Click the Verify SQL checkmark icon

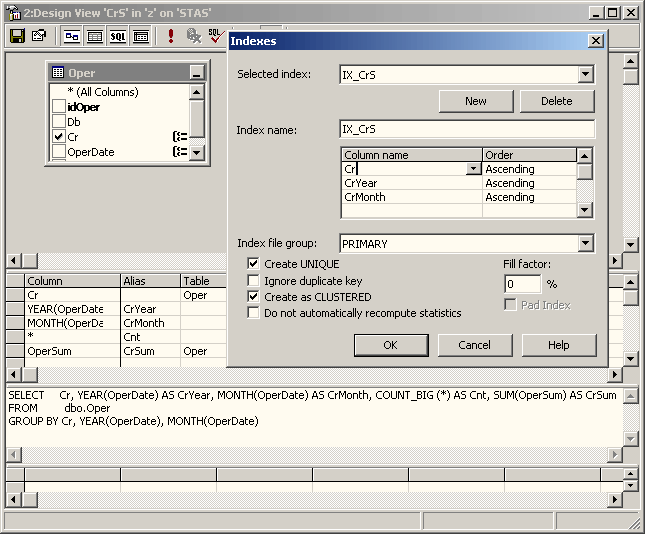point(216,36)
